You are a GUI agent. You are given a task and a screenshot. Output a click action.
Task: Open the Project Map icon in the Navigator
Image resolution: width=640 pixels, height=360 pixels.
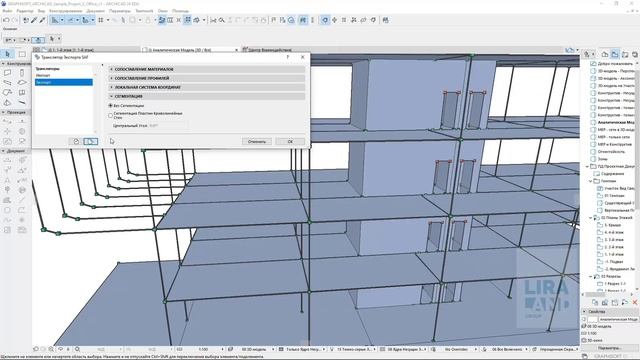click(605, 54)
